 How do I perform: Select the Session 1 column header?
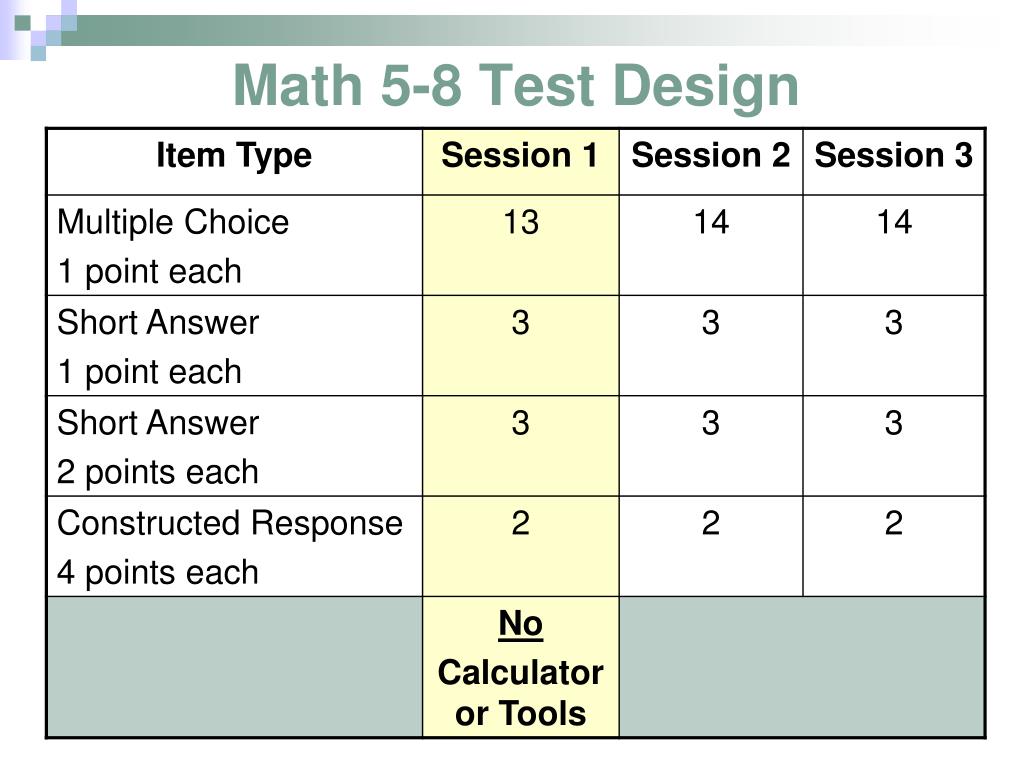[520, 162]
